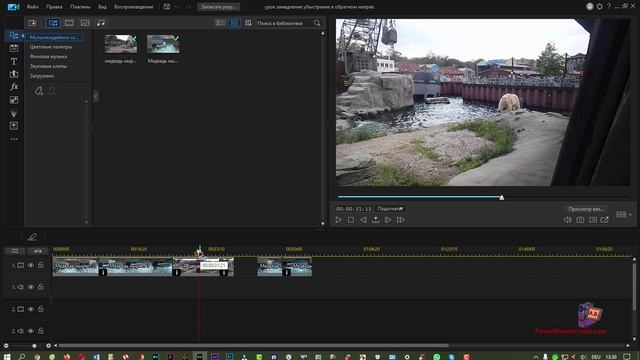Open the Файл menu
Image resolution: width=640 pixels, height=360 pixels.
[32, 7]
